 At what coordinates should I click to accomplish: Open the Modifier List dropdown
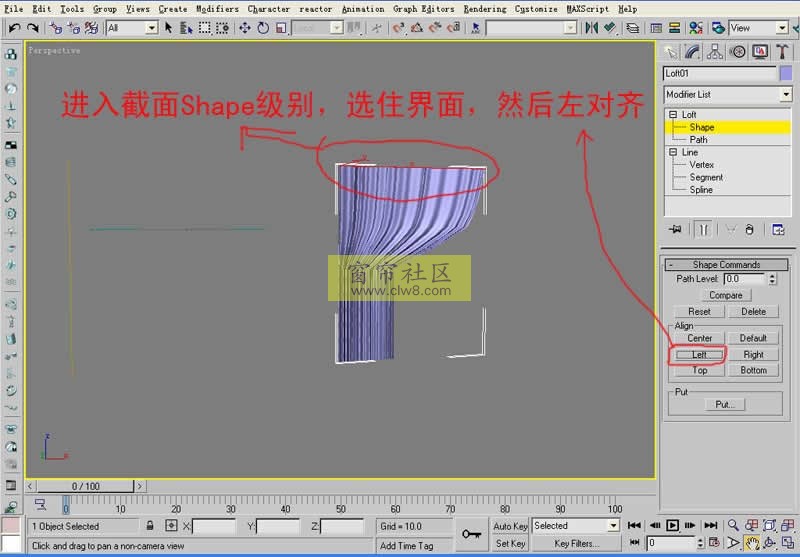pos(728,94)
